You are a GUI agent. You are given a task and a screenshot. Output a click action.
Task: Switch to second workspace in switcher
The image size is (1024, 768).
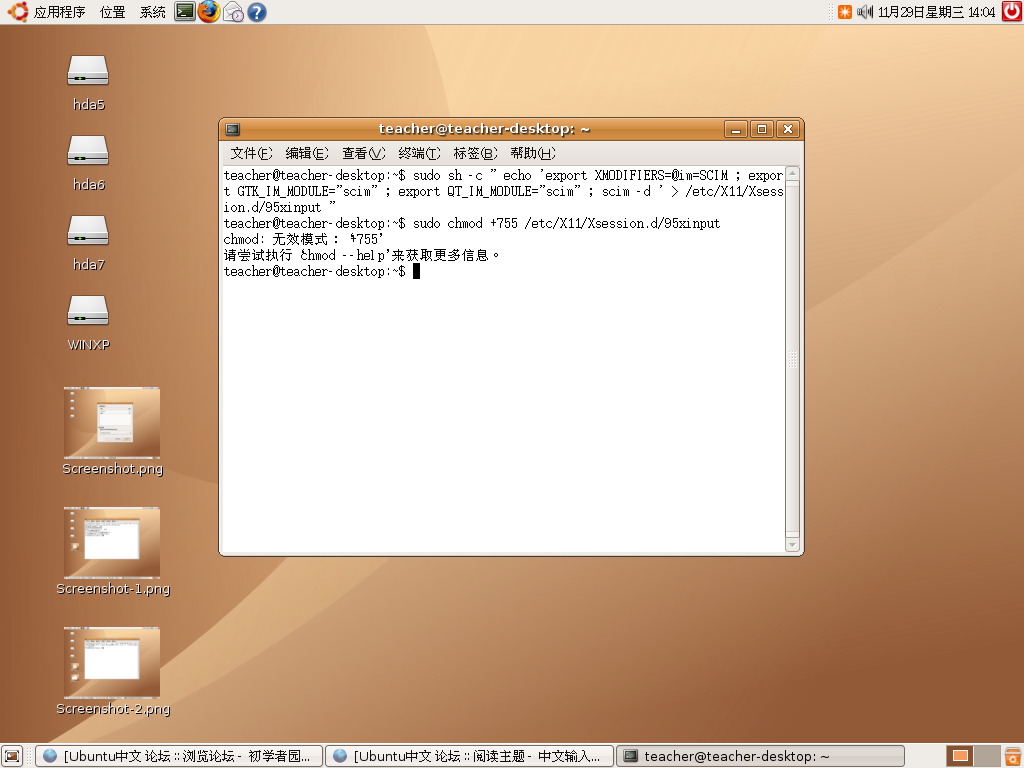point(987,756)
